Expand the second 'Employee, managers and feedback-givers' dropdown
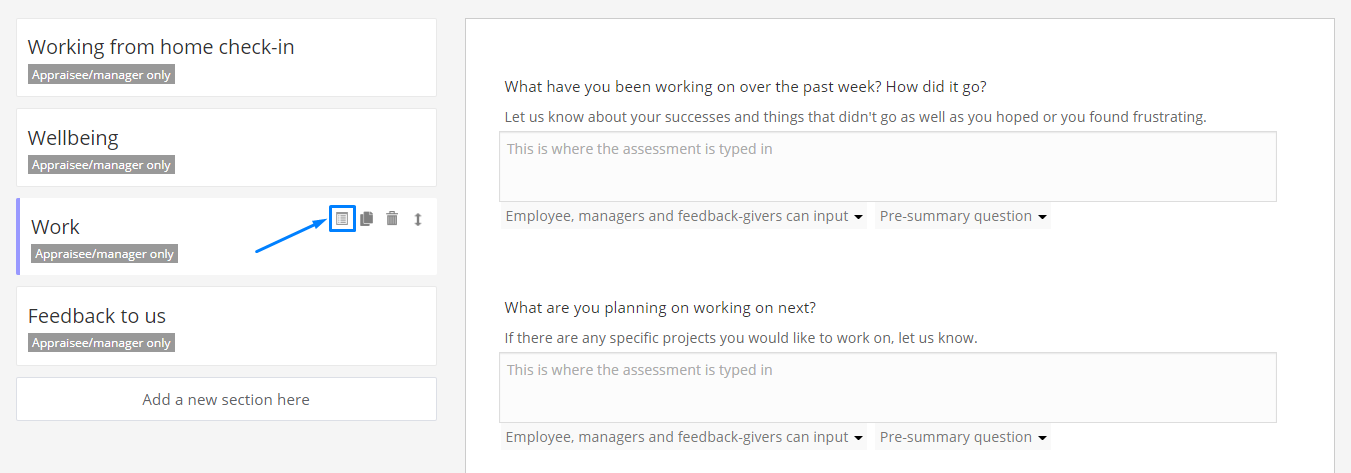This screenshot has height=473, width=1351. [x=684, y=437]
